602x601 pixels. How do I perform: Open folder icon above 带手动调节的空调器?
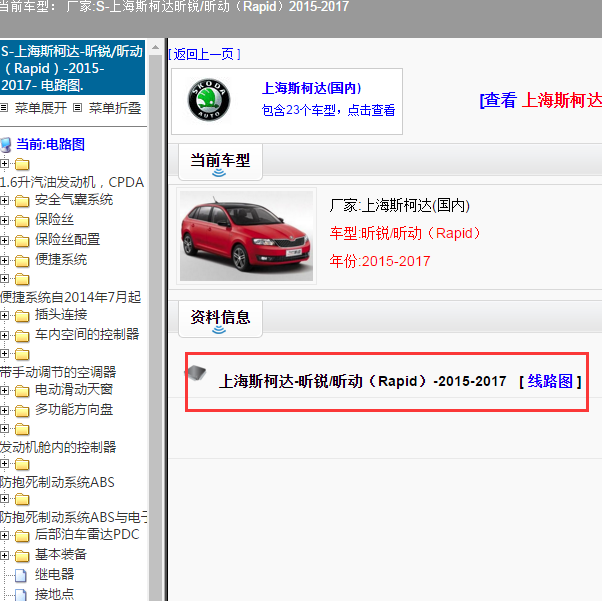click(x=22, y=354)
